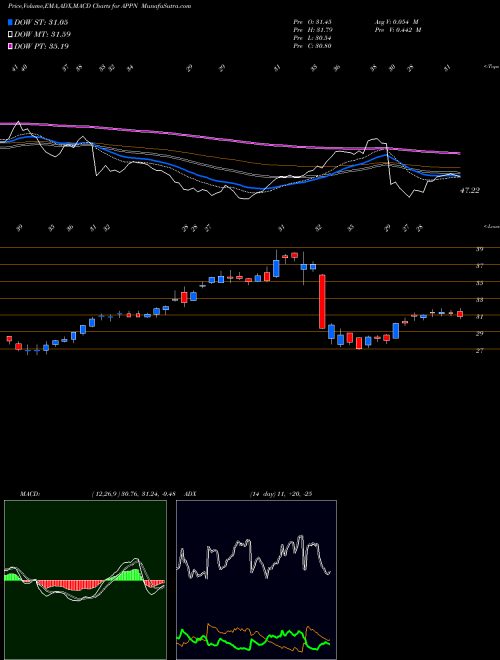Click the 35 price axis label
500x660 pixels.
[x=479, y=283]
